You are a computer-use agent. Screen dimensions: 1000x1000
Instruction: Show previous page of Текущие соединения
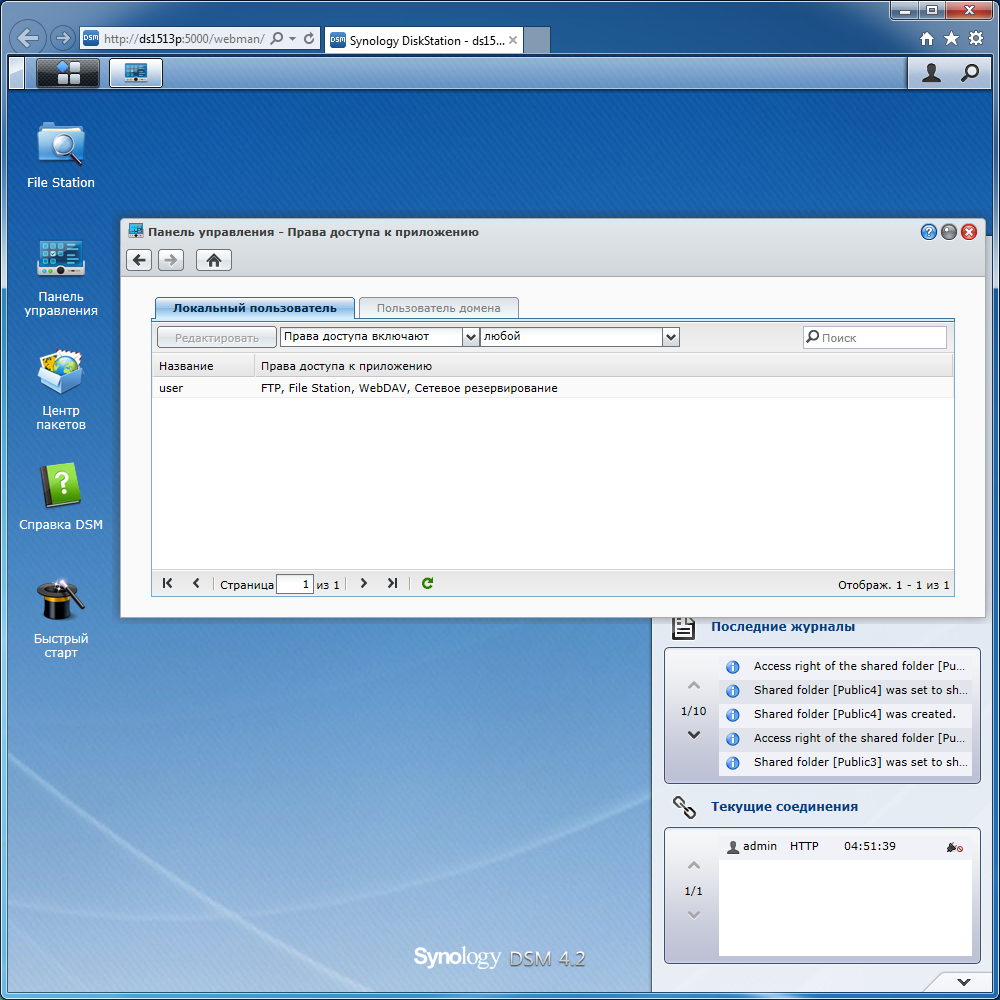click(x=694, y=865)
